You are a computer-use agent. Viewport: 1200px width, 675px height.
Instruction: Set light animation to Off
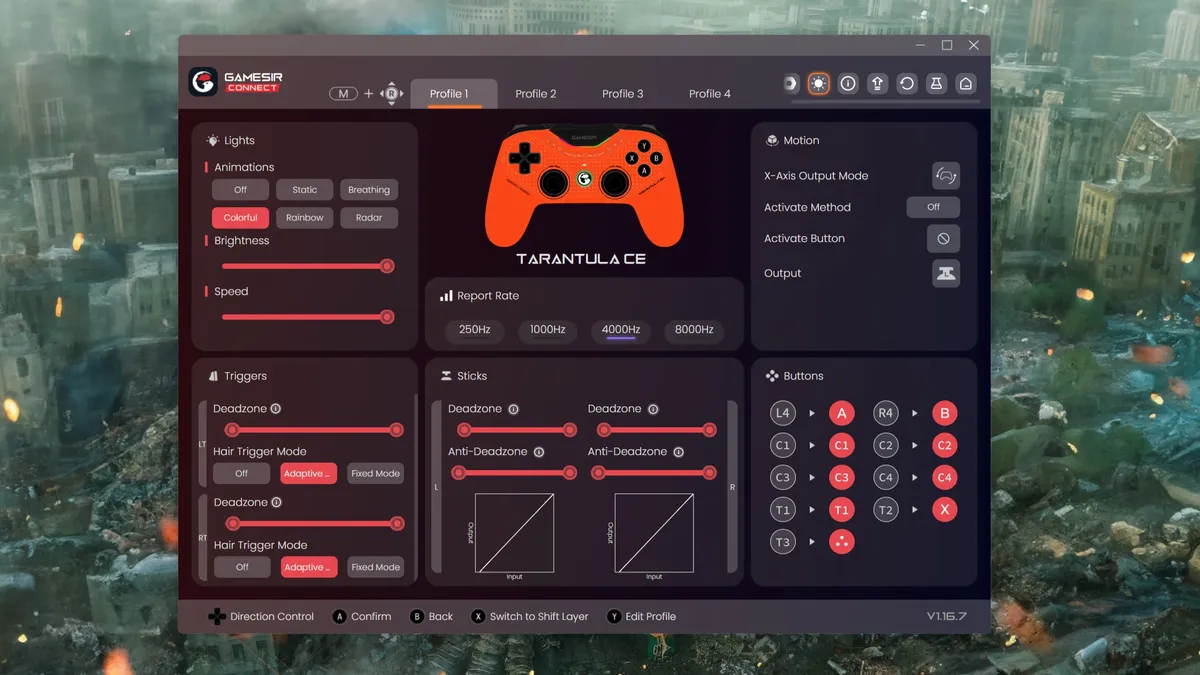(241, 190)
